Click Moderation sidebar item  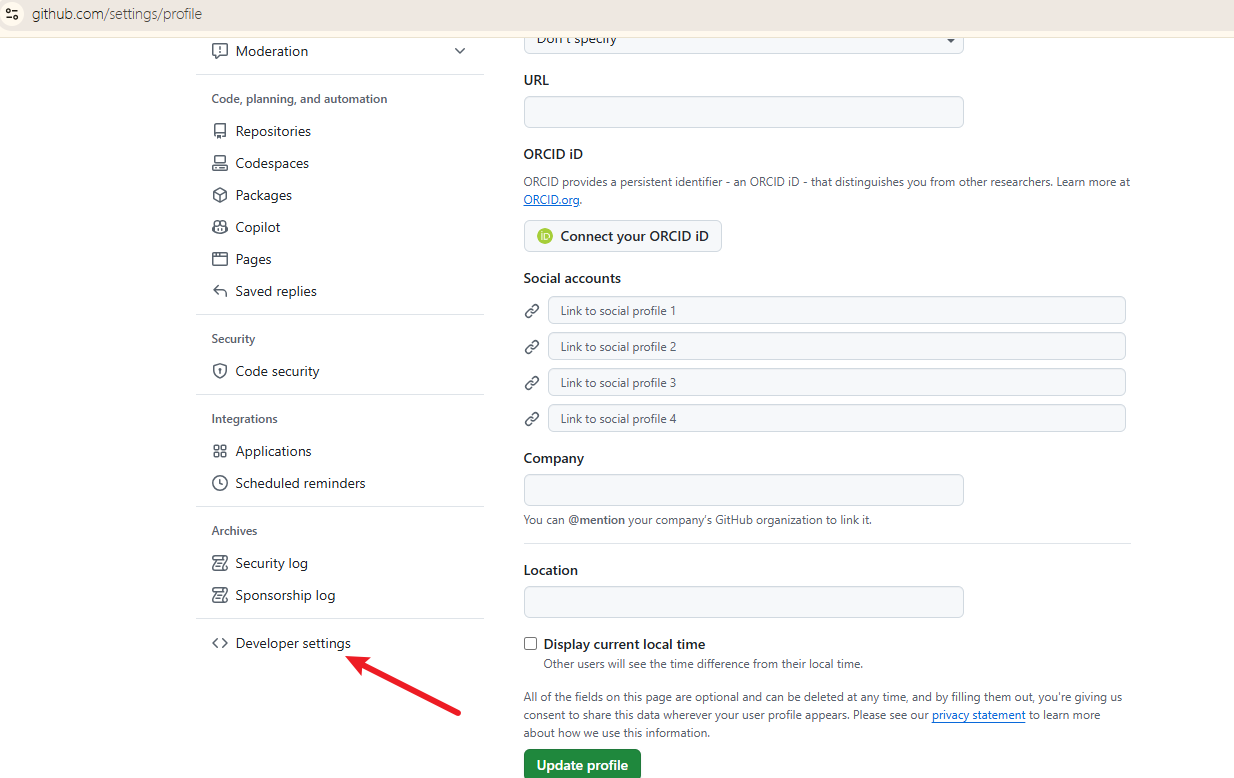coord(340,51)
